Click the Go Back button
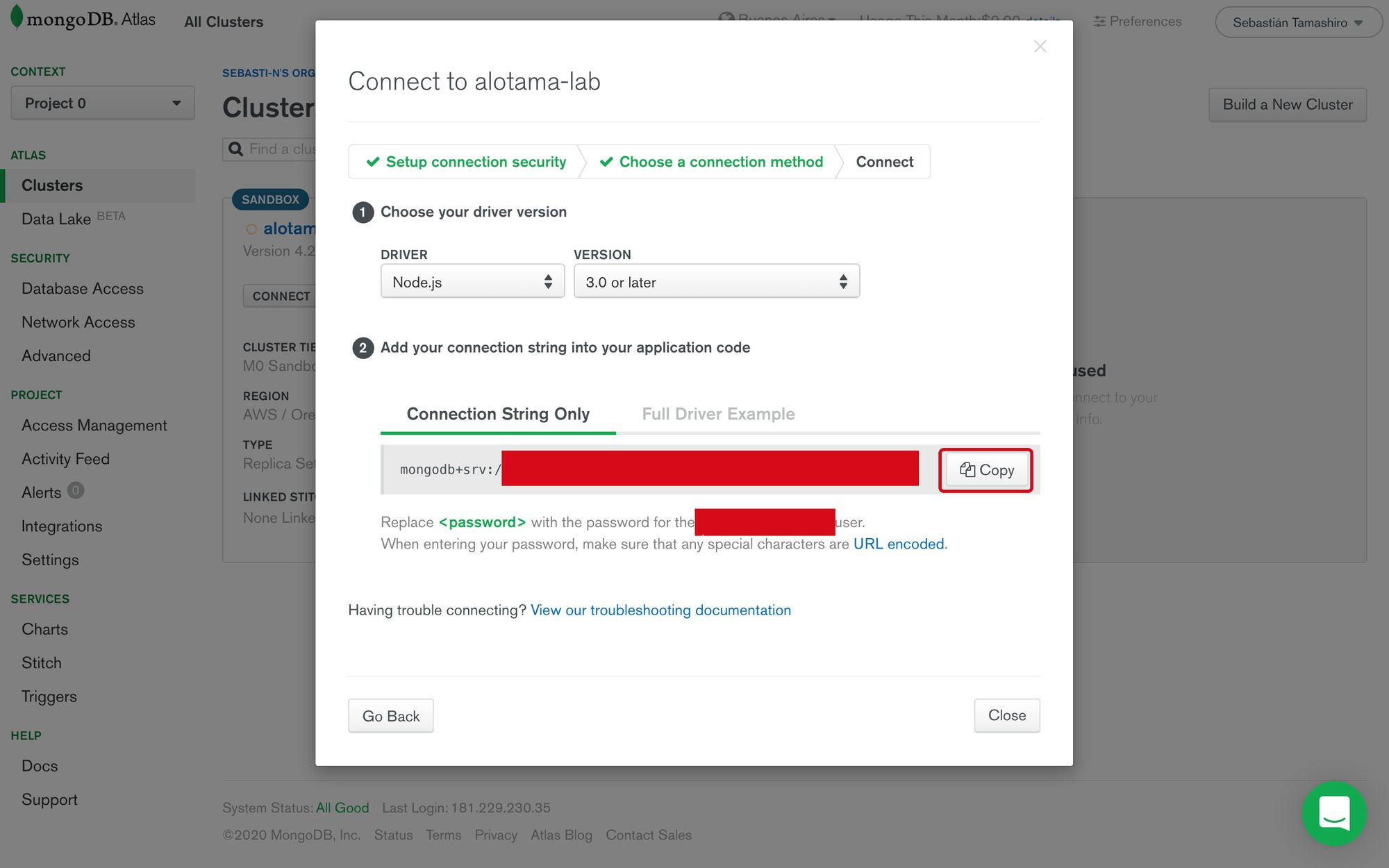 (391, 716)
